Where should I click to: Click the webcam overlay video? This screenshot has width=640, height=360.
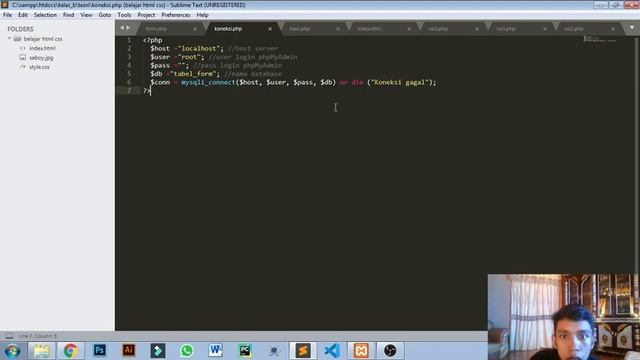click(563, 317)
